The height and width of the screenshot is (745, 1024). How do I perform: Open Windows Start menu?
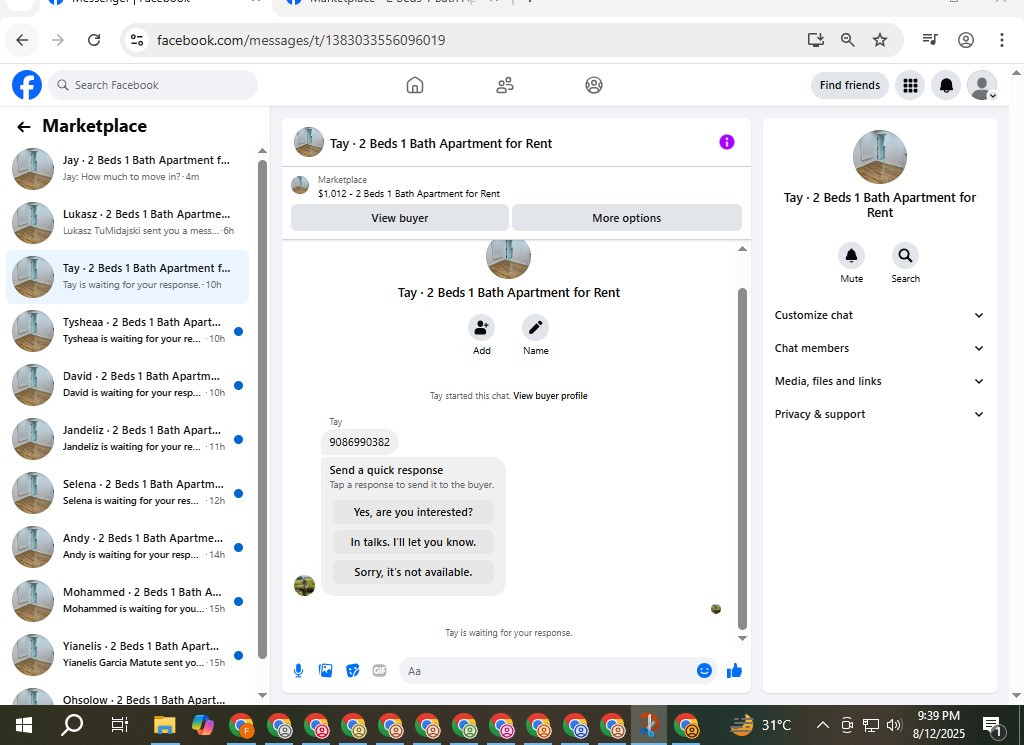tap(24, 725)
